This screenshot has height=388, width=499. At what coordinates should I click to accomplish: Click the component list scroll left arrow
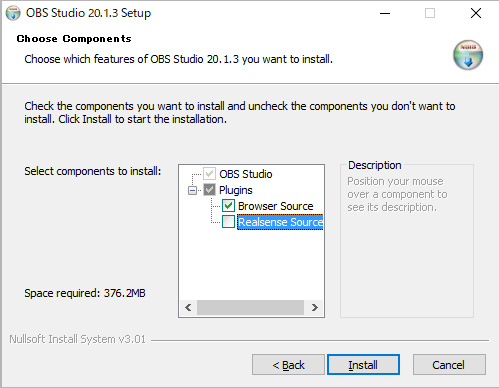[x=188, y=307]
